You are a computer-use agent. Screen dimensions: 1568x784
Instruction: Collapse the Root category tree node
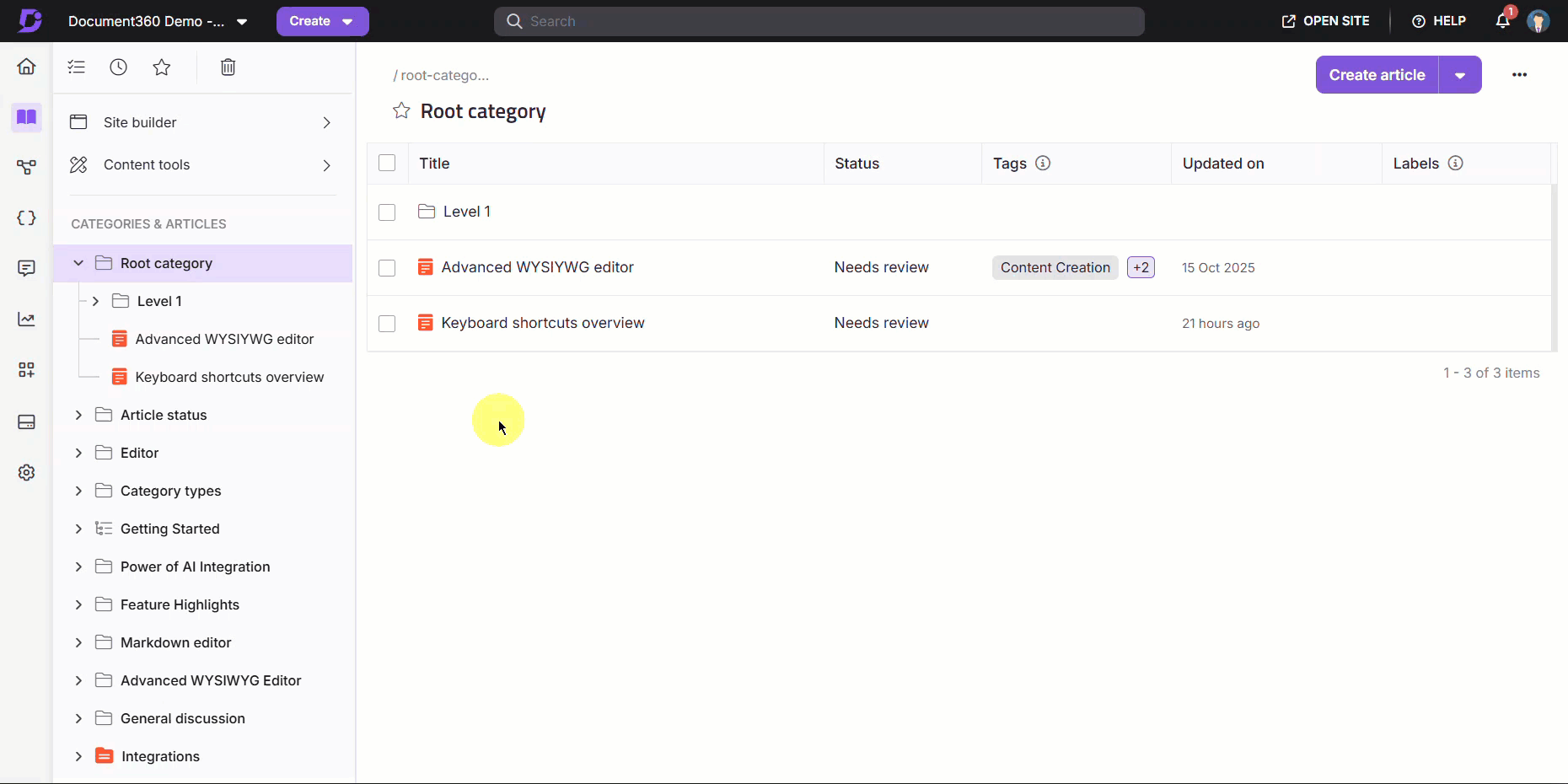[x=78, y=263]
